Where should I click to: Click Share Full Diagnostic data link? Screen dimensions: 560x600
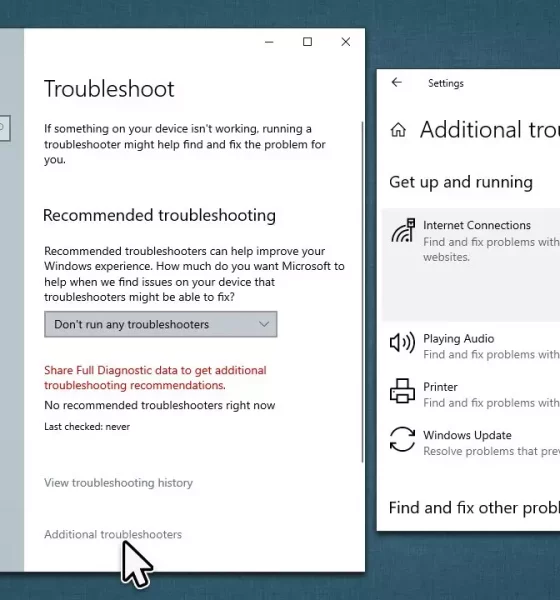pos(155,378)
